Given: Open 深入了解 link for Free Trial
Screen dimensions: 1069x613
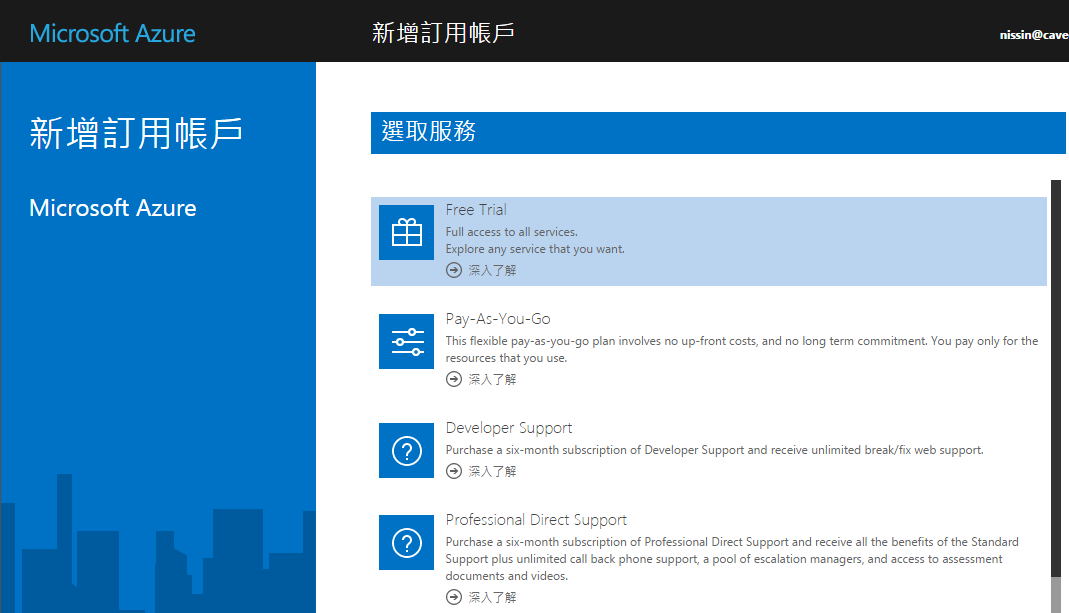Looking at the screenshot, I should [492, 271].
